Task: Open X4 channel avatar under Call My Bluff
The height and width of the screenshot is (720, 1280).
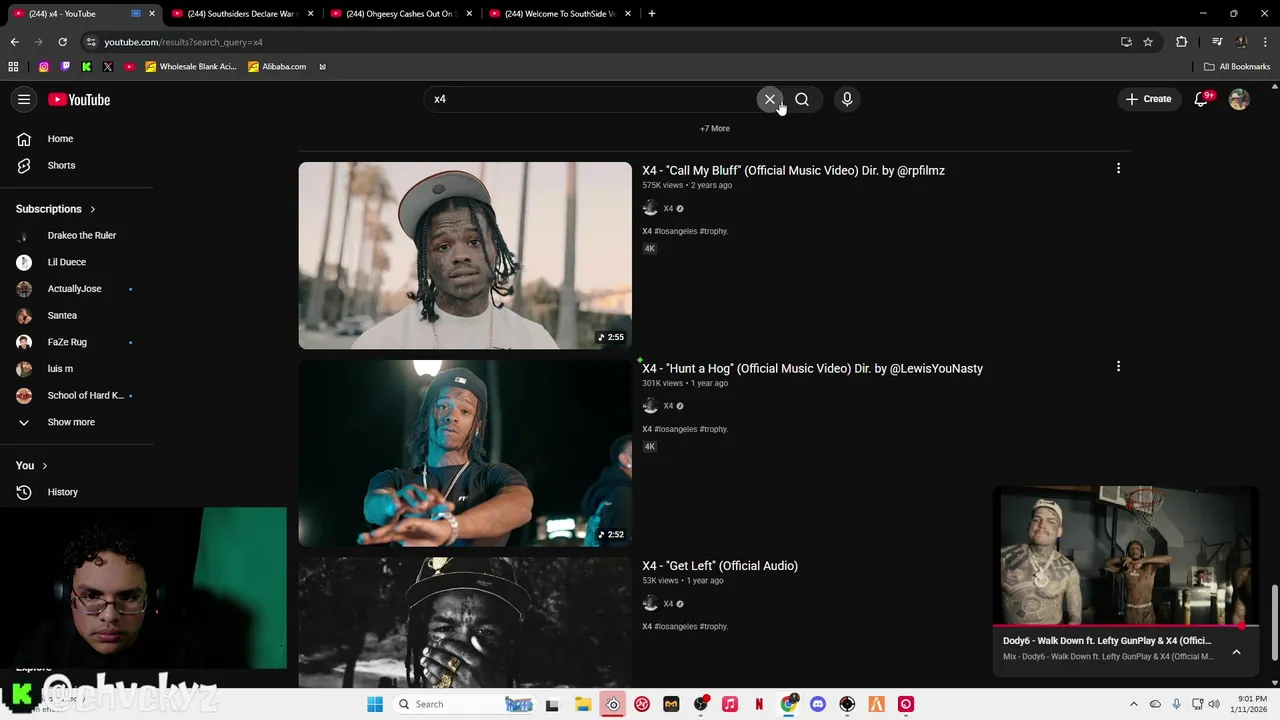Action: click(650, 208)
